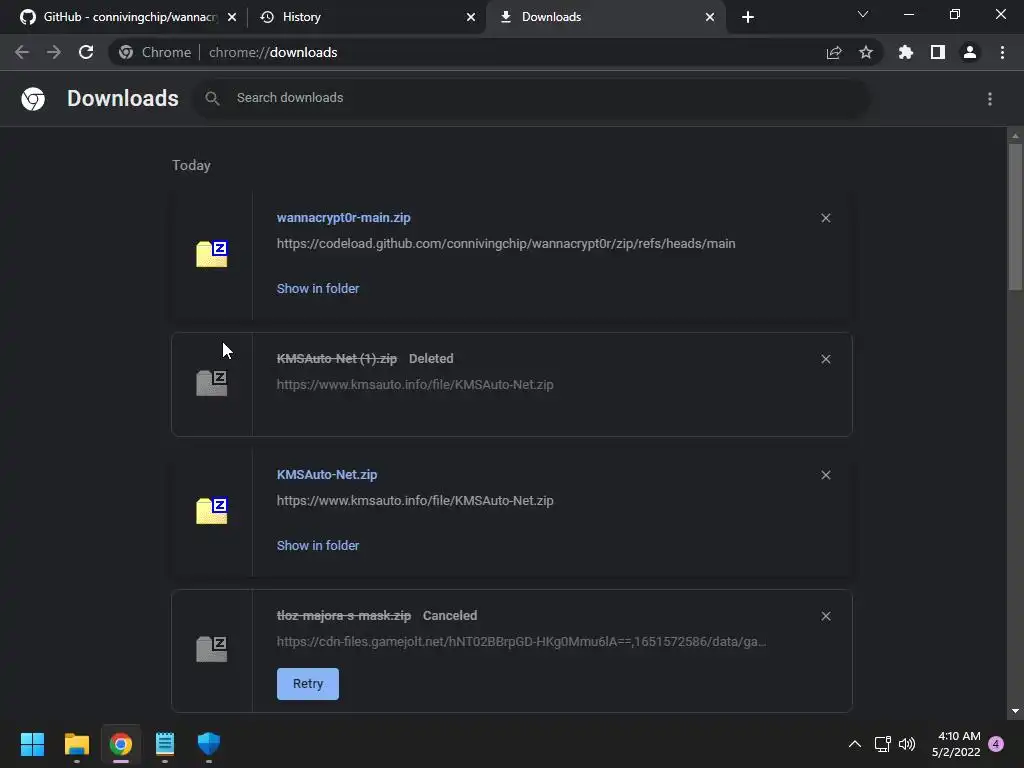The image size is (1024, 768).
Task: Share this page using address bar share icon
Action: 834,52
